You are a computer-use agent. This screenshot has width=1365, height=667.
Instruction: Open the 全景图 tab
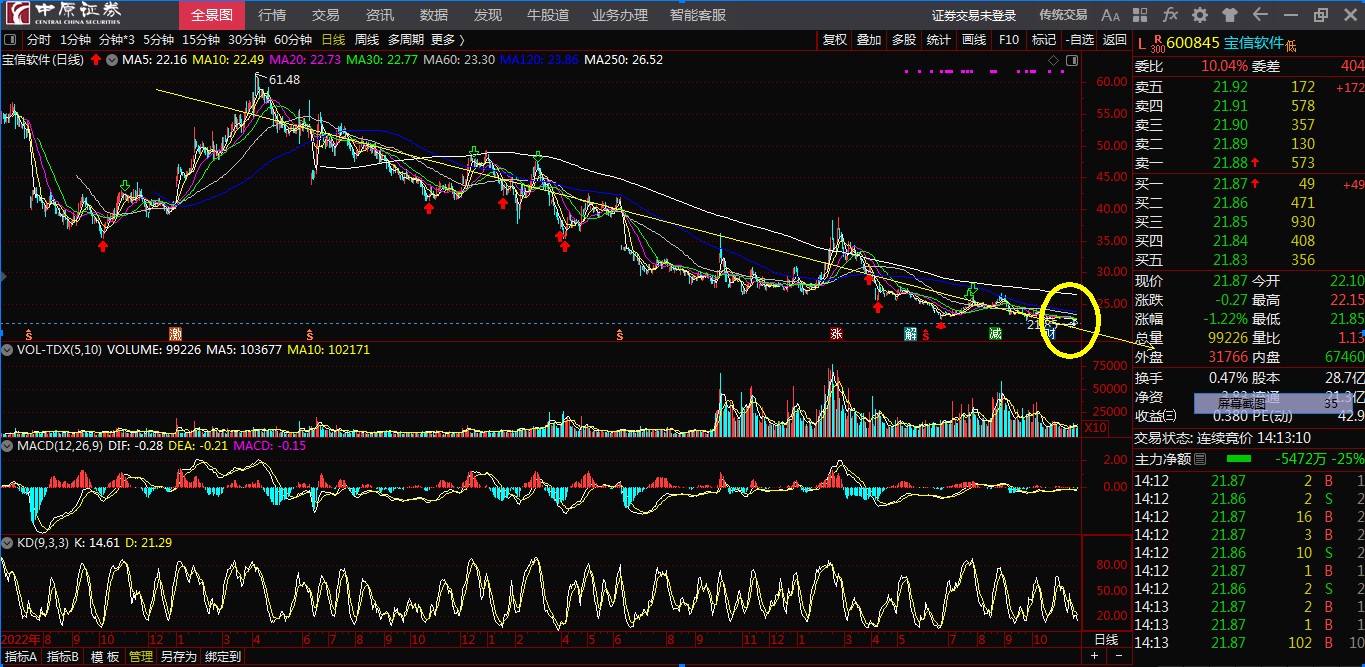click(212, 15)
